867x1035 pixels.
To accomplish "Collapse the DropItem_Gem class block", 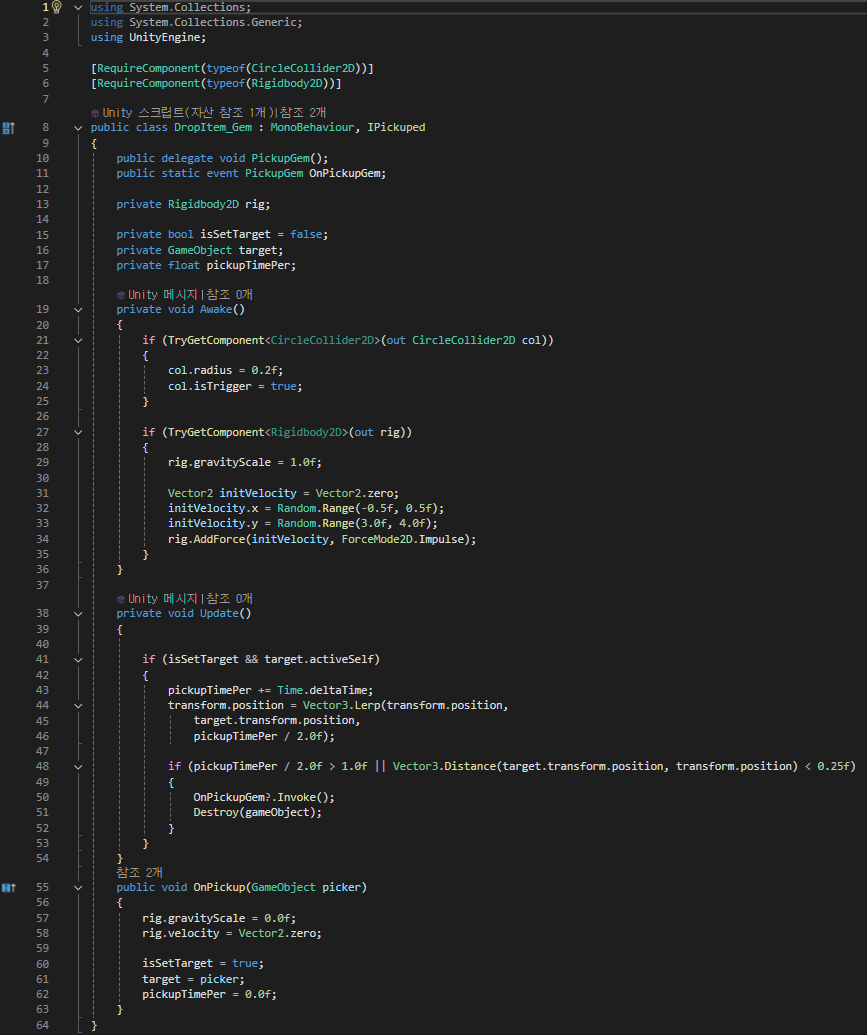I will [78, 128].
